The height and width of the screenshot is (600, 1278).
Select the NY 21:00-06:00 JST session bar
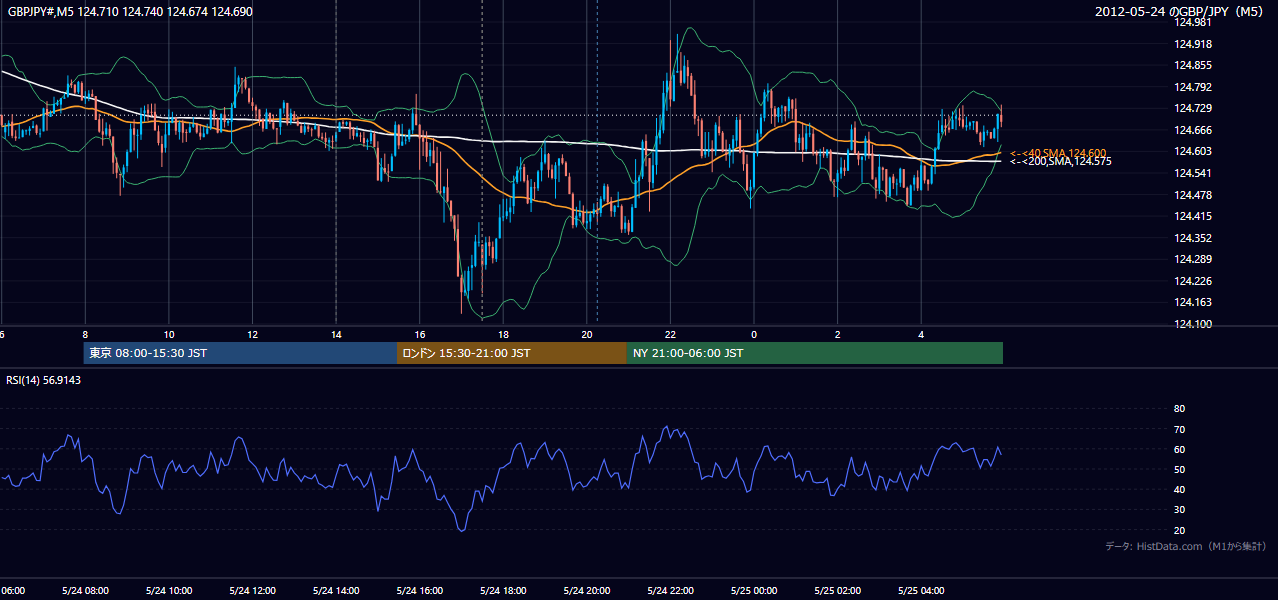coord(815,353)
